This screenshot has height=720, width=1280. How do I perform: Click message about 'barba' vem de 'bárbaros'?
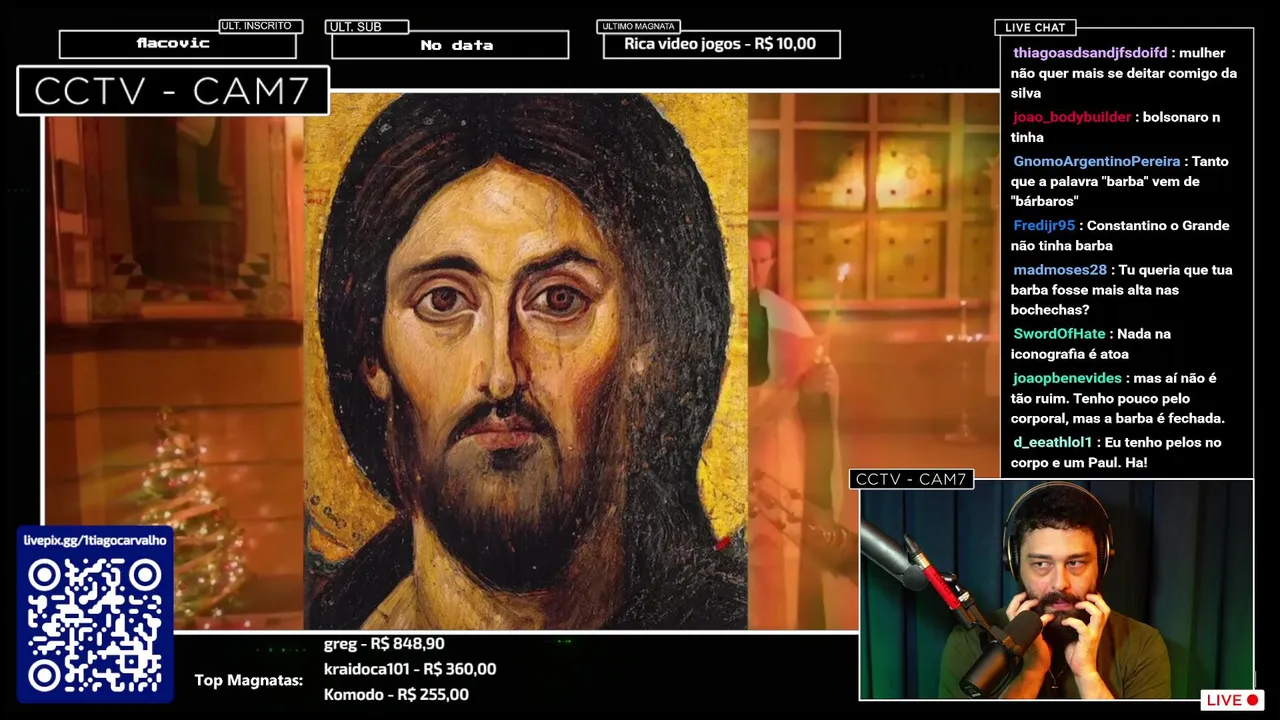pyautogui.click(x=1120, y=181)
